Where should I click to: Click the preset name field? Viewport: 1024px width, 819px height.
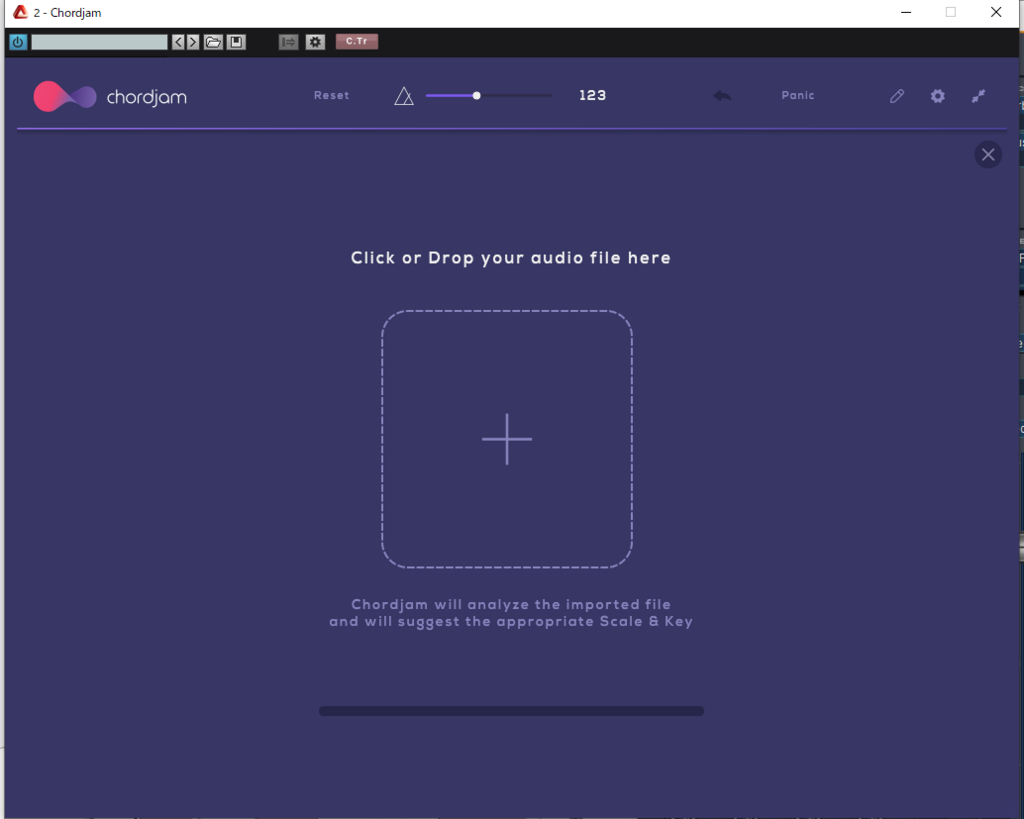coord(99,42)
